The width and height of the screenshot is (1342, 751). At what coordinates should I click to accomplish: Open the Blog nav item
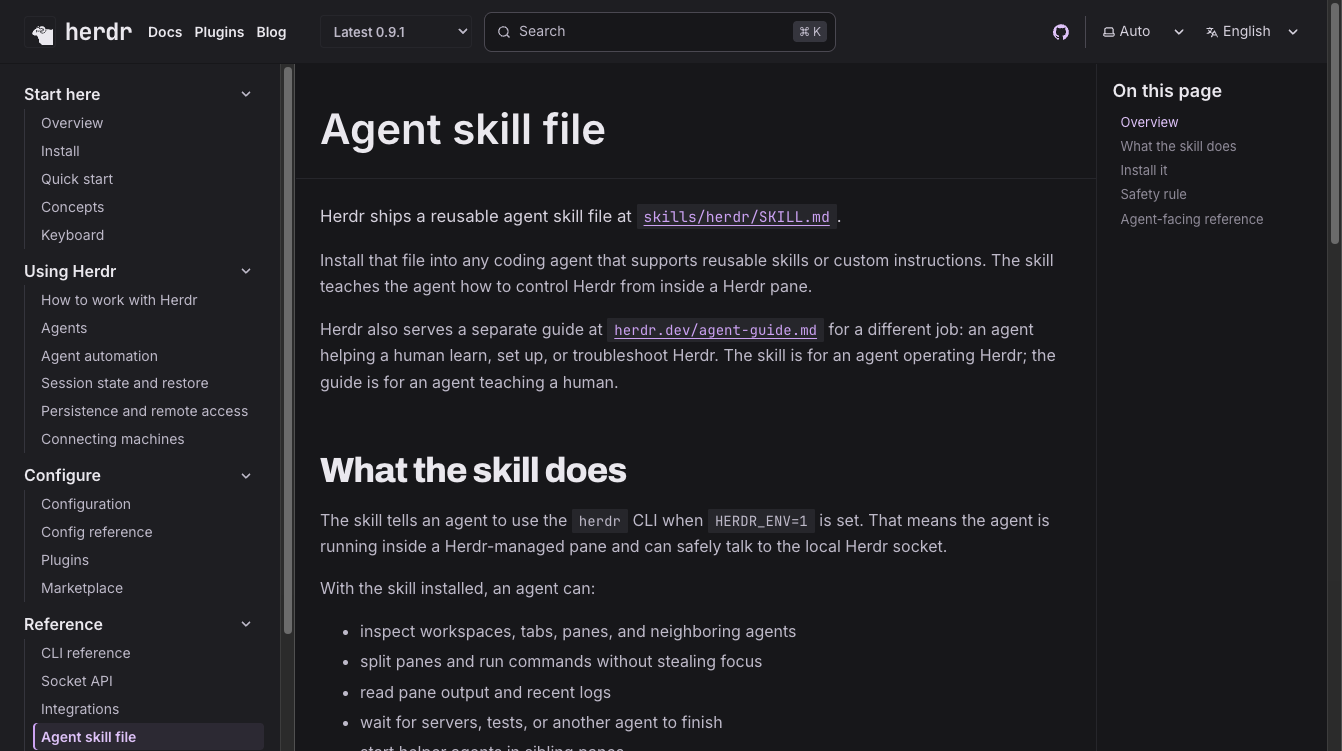tap(271, 32)
